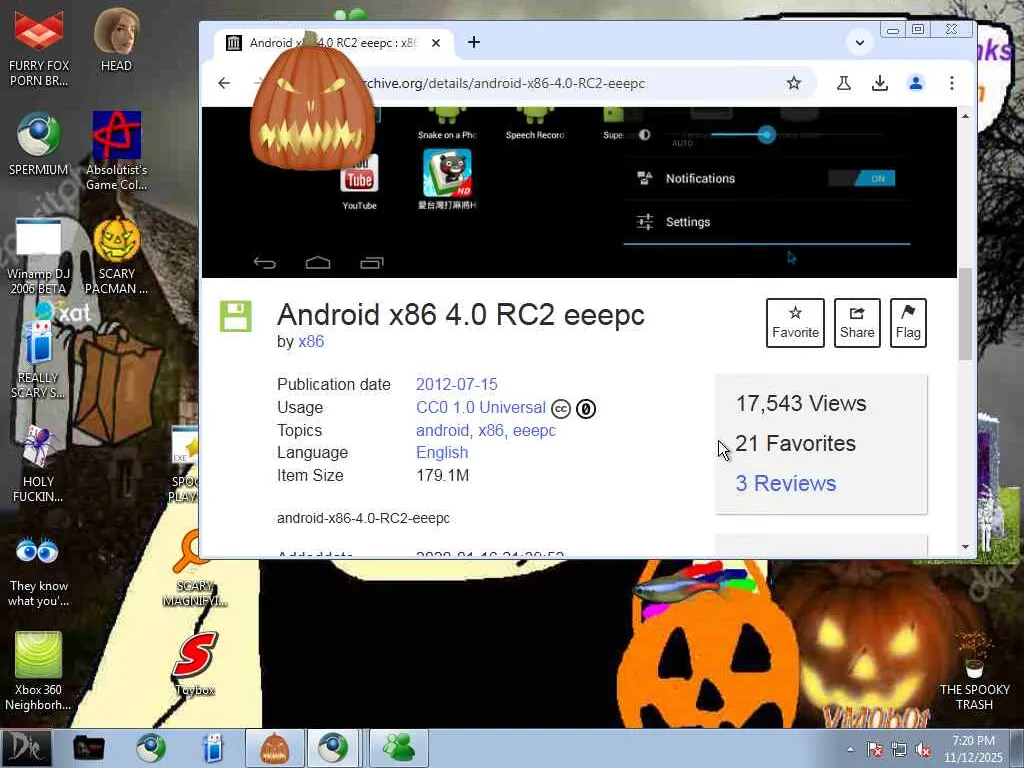This screenshot has height=768, width=1024.
Task: Click the Share button
Action: pos(857,323)
